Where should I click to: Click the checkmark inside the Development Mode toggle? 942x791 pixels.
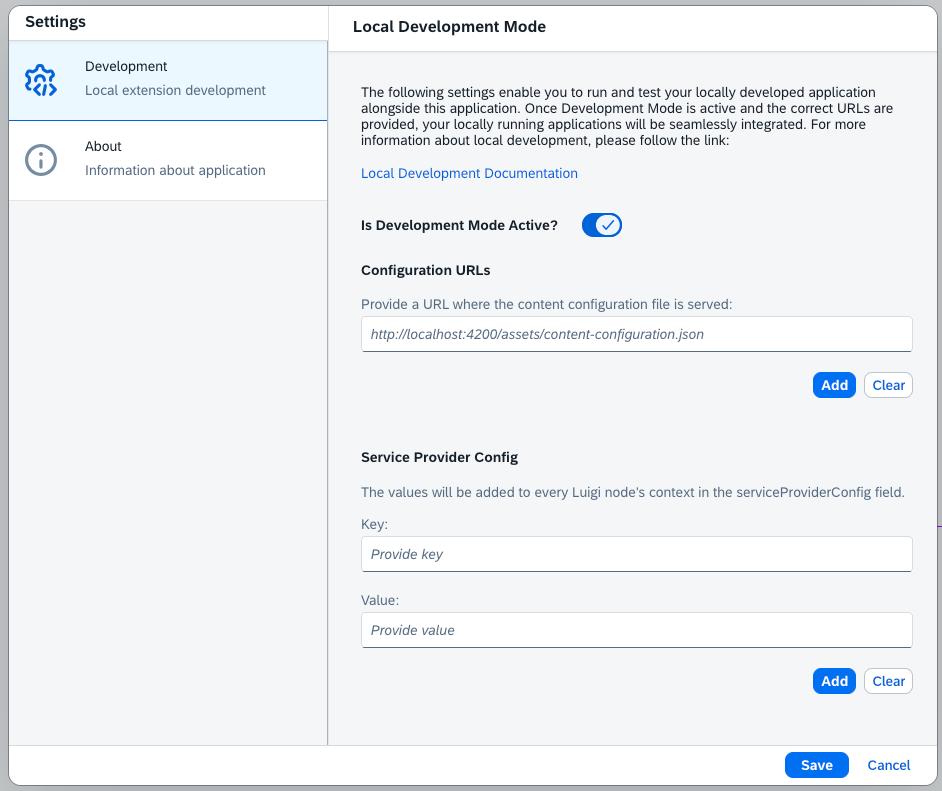pyautogui.click(x=608, y=225)
